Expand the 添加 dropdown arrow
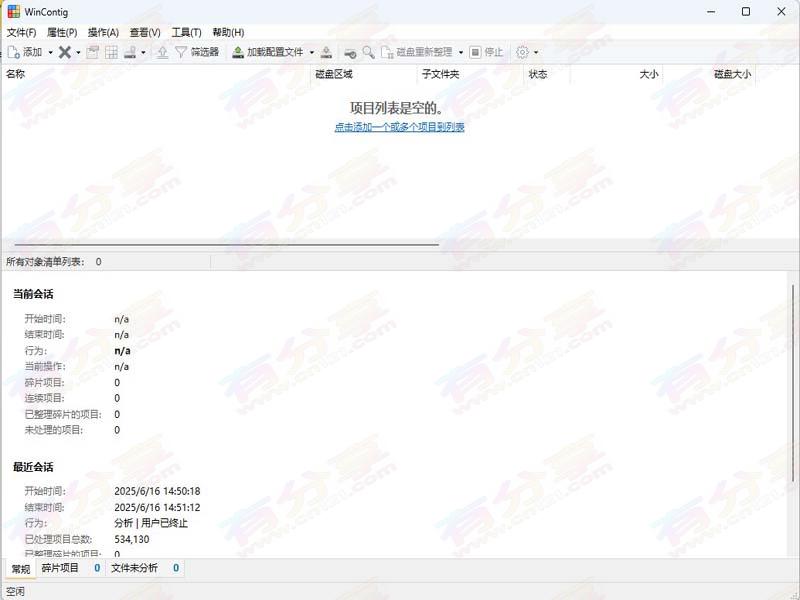The width and height of the screenshot is (800, 600). [x=51, y=52]
